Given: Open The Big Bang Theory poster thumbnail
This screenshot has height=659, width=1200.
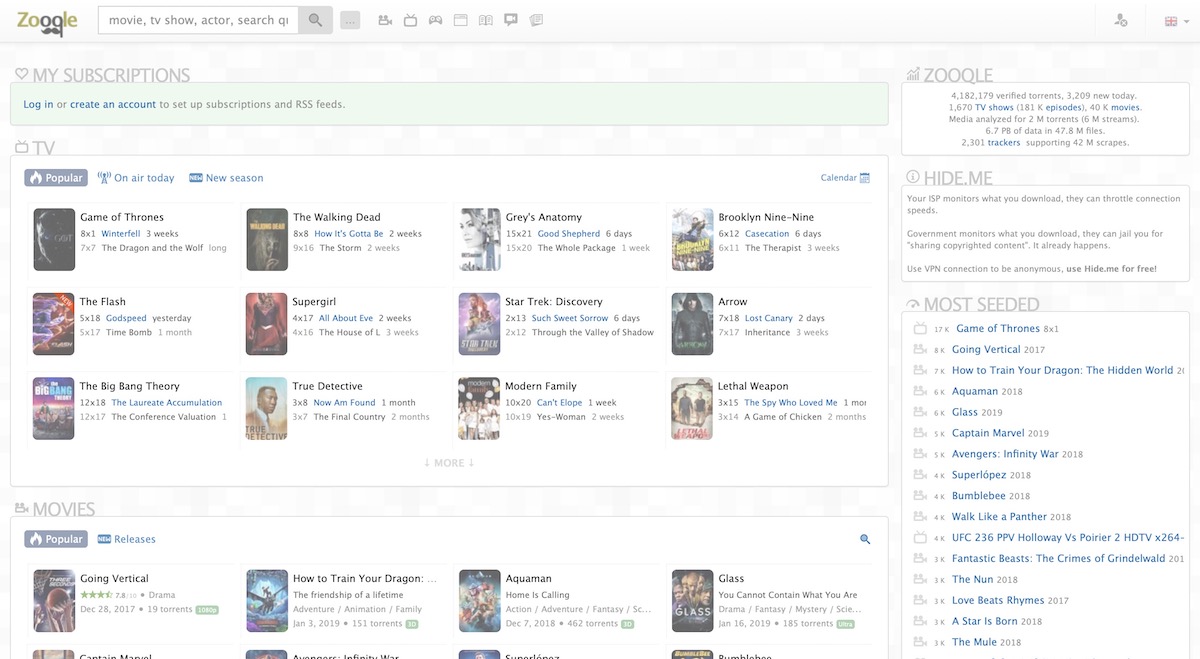Looking at the screenshot, I should pos(54,409).
